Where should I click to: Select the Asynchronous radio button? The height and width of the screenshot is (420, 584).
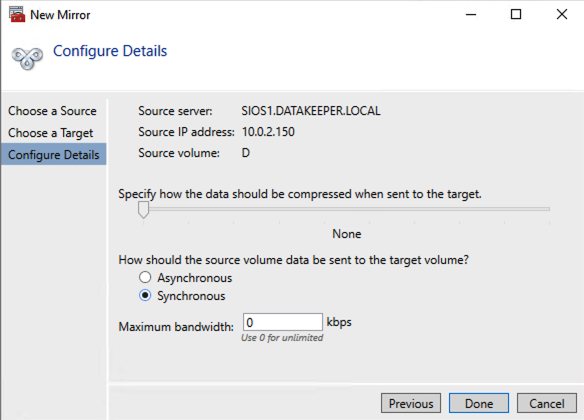pyautogui.click(x=145, y=277)
